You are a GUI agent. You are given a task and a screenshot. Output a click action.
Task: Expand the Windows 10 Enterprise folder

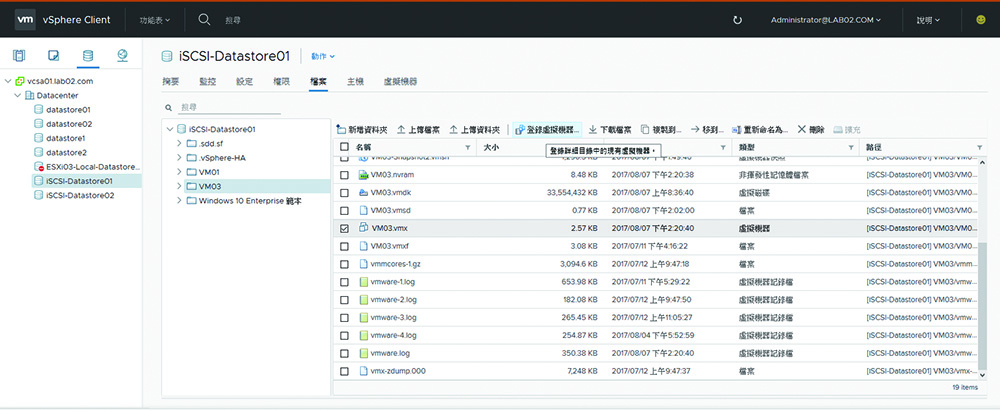pos(179,200)
